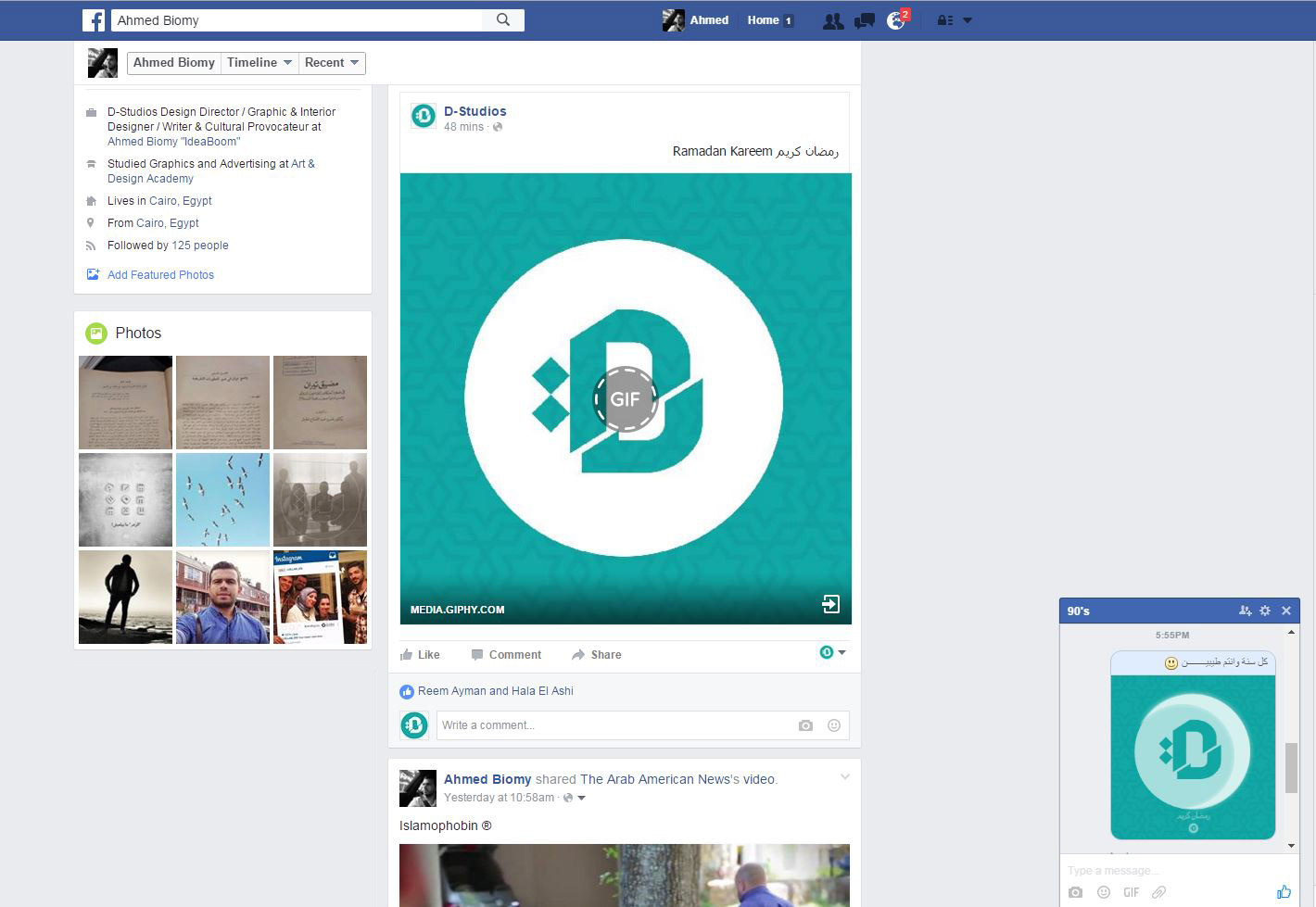
Task: Click the Facebook logo in the top bar
Action: point(94,20)
